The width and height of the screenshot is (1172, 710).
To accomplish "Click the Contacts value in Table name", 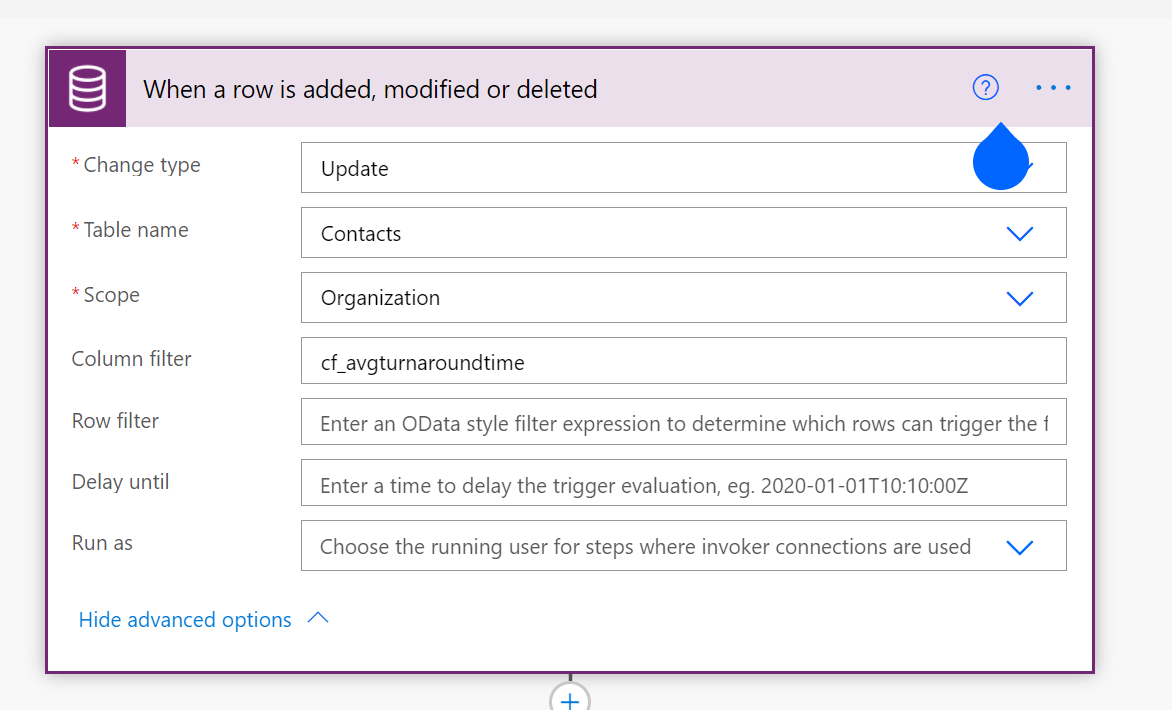I will click(361, 234).
